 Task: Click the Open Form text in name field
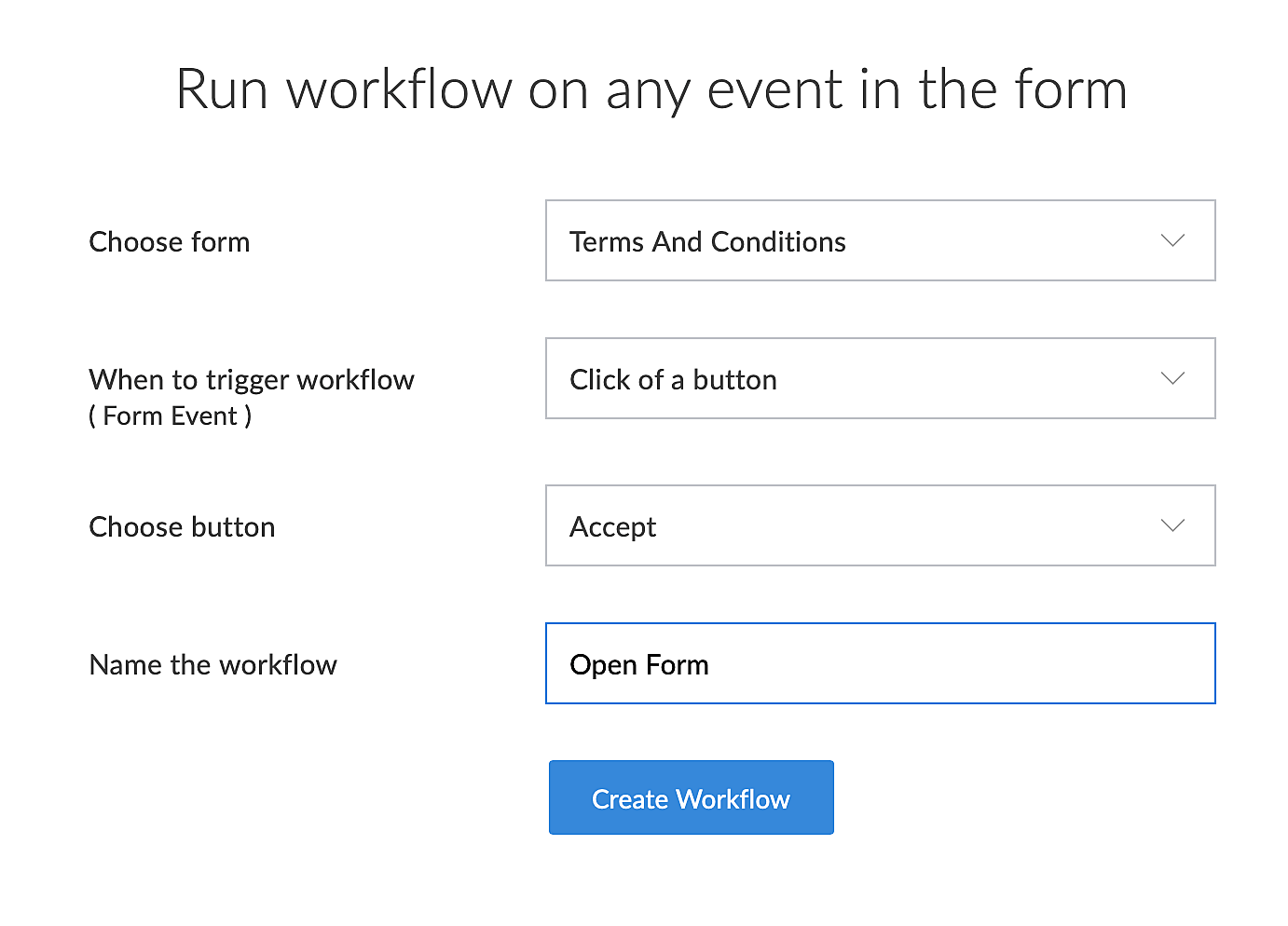[x=639, y=665]
